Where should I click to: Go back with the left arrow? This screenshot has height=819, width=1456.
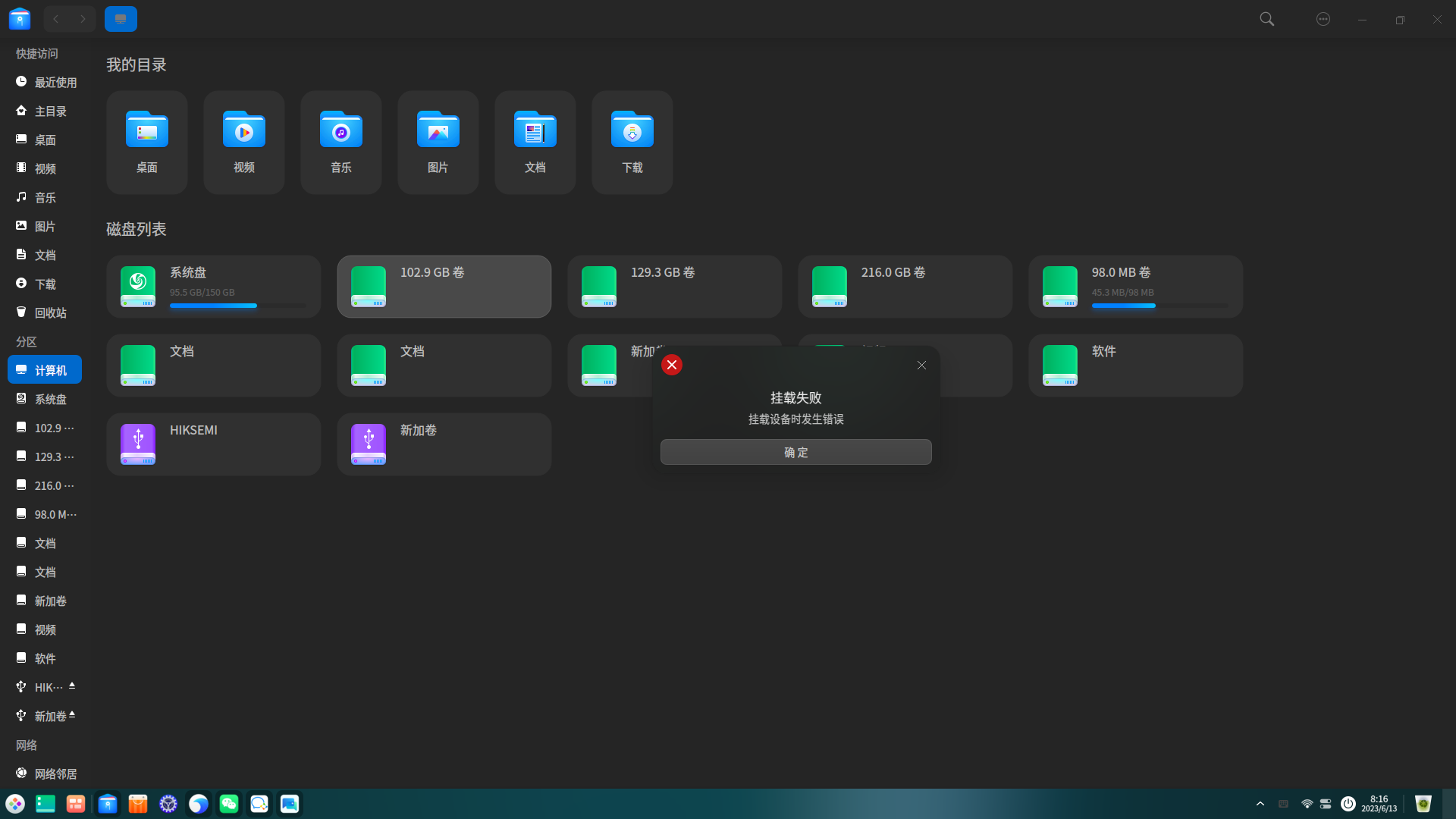click(56, 19)
